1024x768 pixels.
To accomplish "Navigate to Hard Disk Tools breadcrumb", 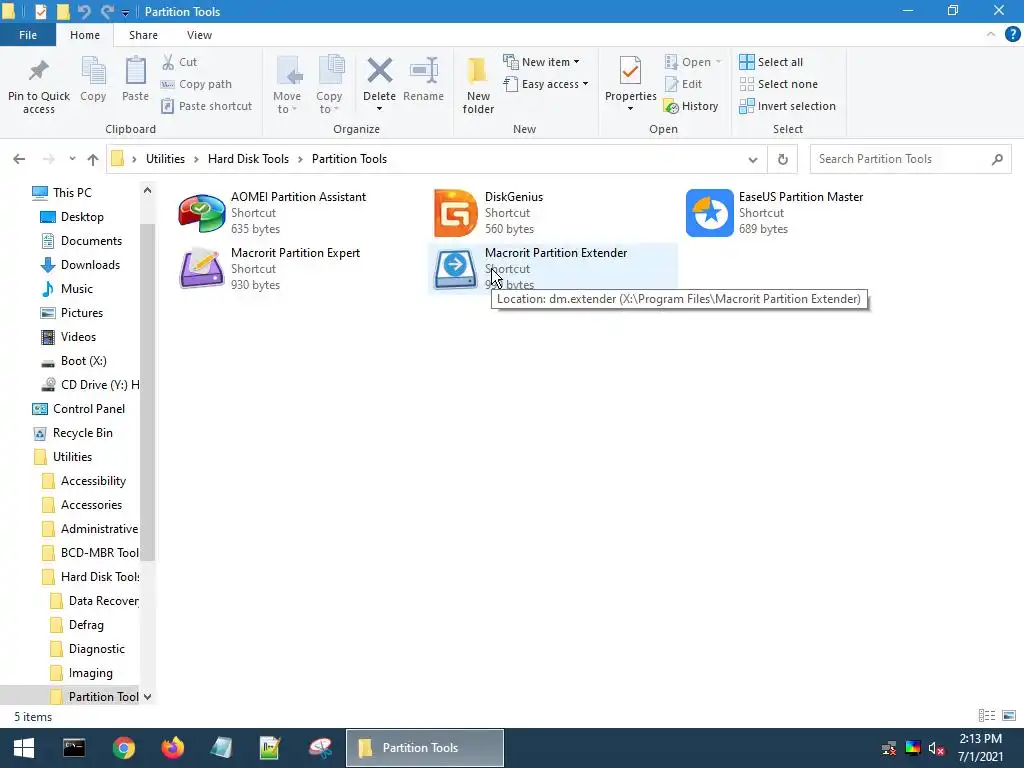I will pyautogui.click(x=248, y=159).
